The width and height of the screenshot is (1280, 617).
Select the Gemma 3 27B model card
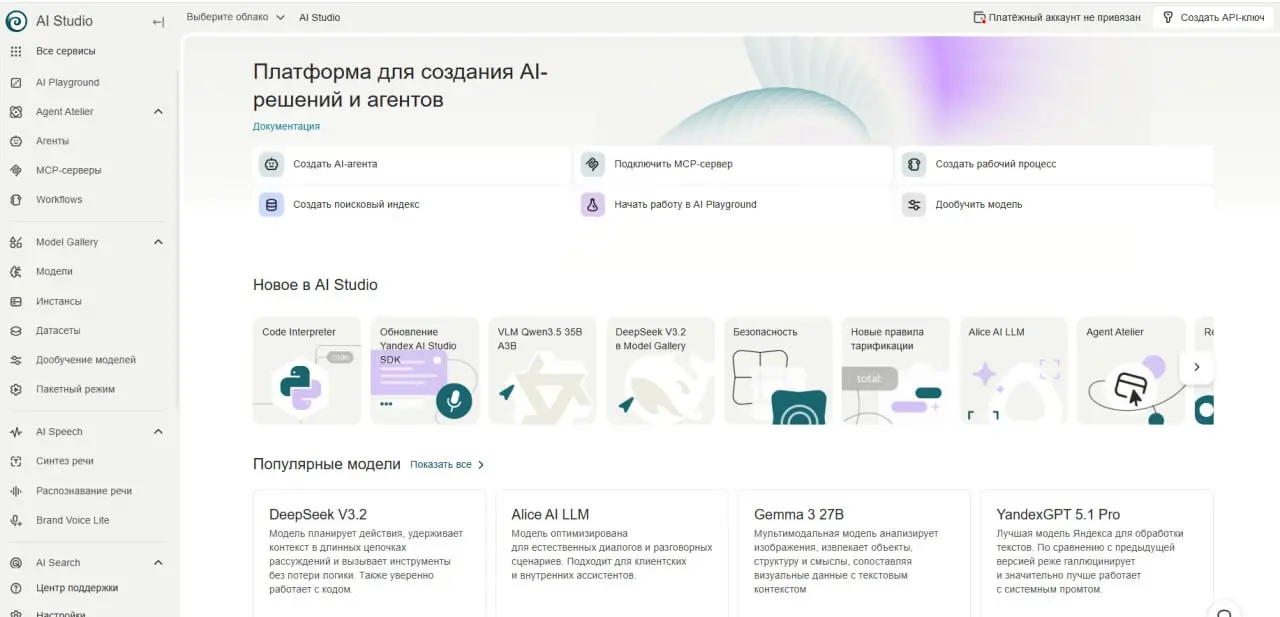(x=854, y=553)
